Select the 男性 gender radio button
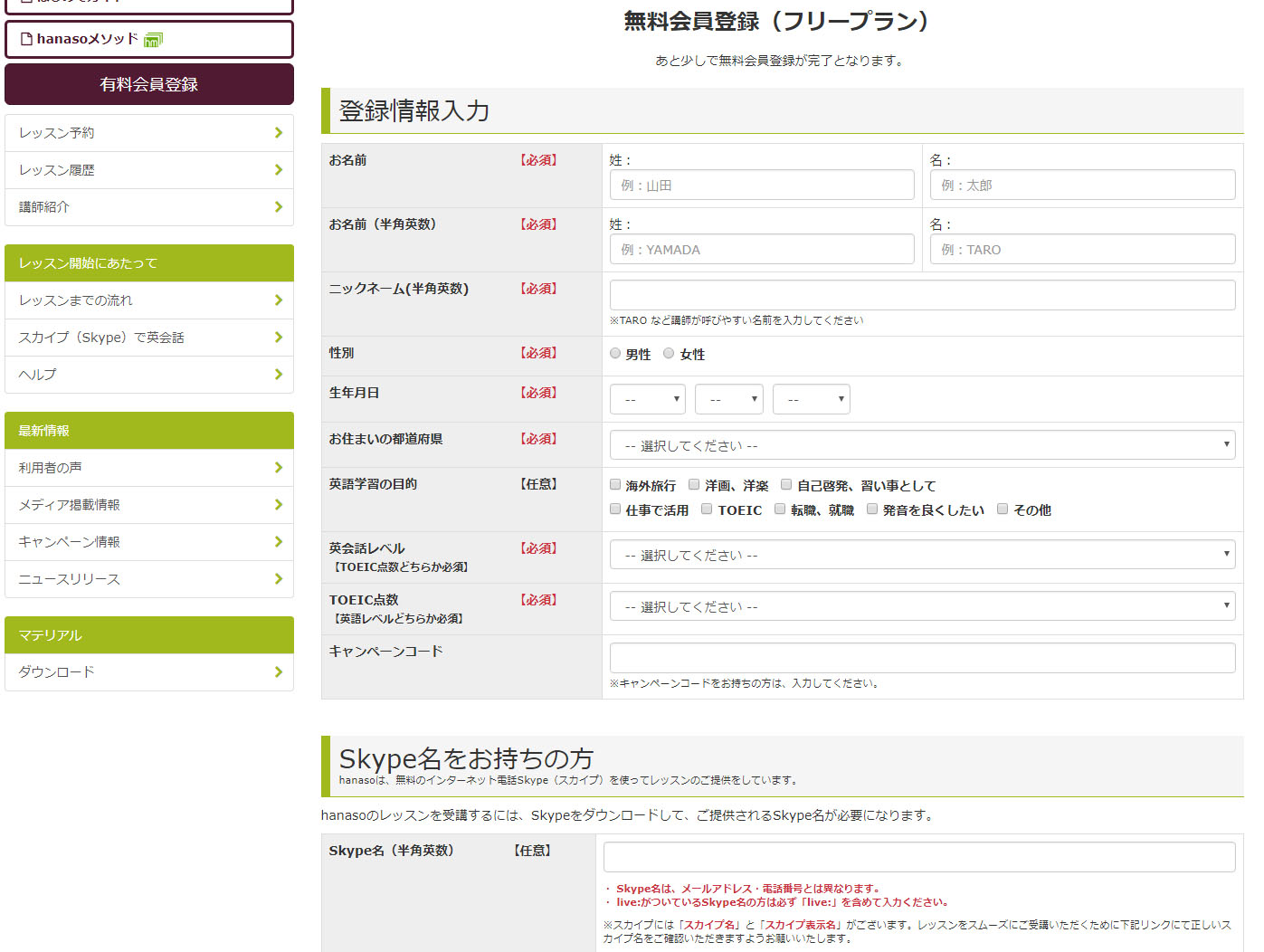This screenshot has height=952, width=1264. click(x=615, y=354)
